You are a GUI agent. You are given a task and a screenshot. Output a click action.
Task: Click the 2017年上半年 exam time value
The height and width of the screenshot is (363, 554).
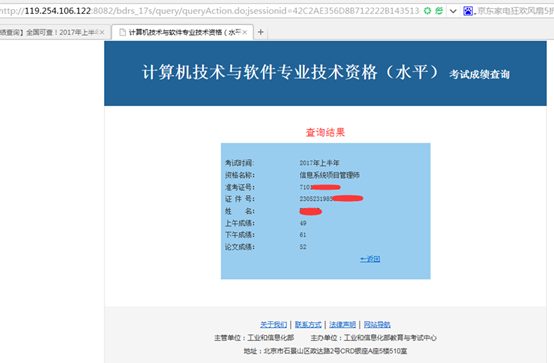pyautogui.click(x=319, y=163)
